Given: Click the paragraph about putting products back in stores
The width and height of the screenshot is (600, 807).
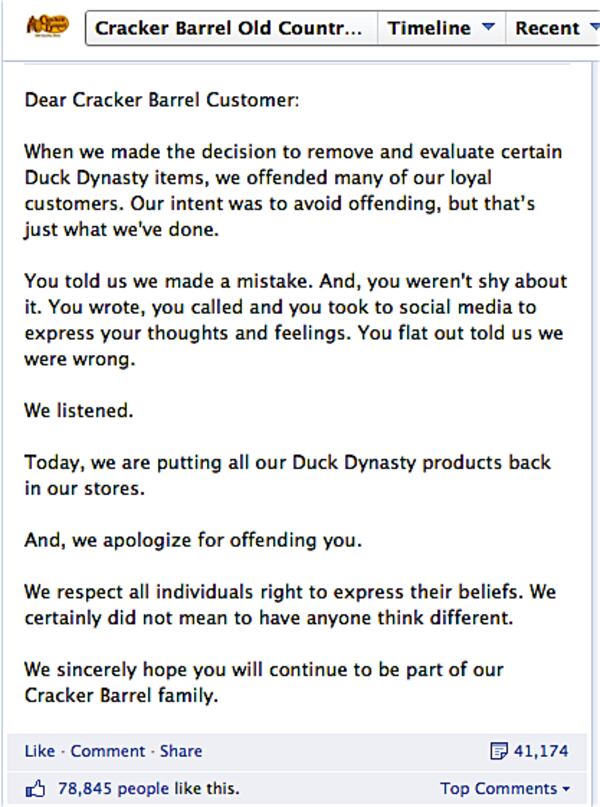Looking at the screenshot, I should (288, 476).
